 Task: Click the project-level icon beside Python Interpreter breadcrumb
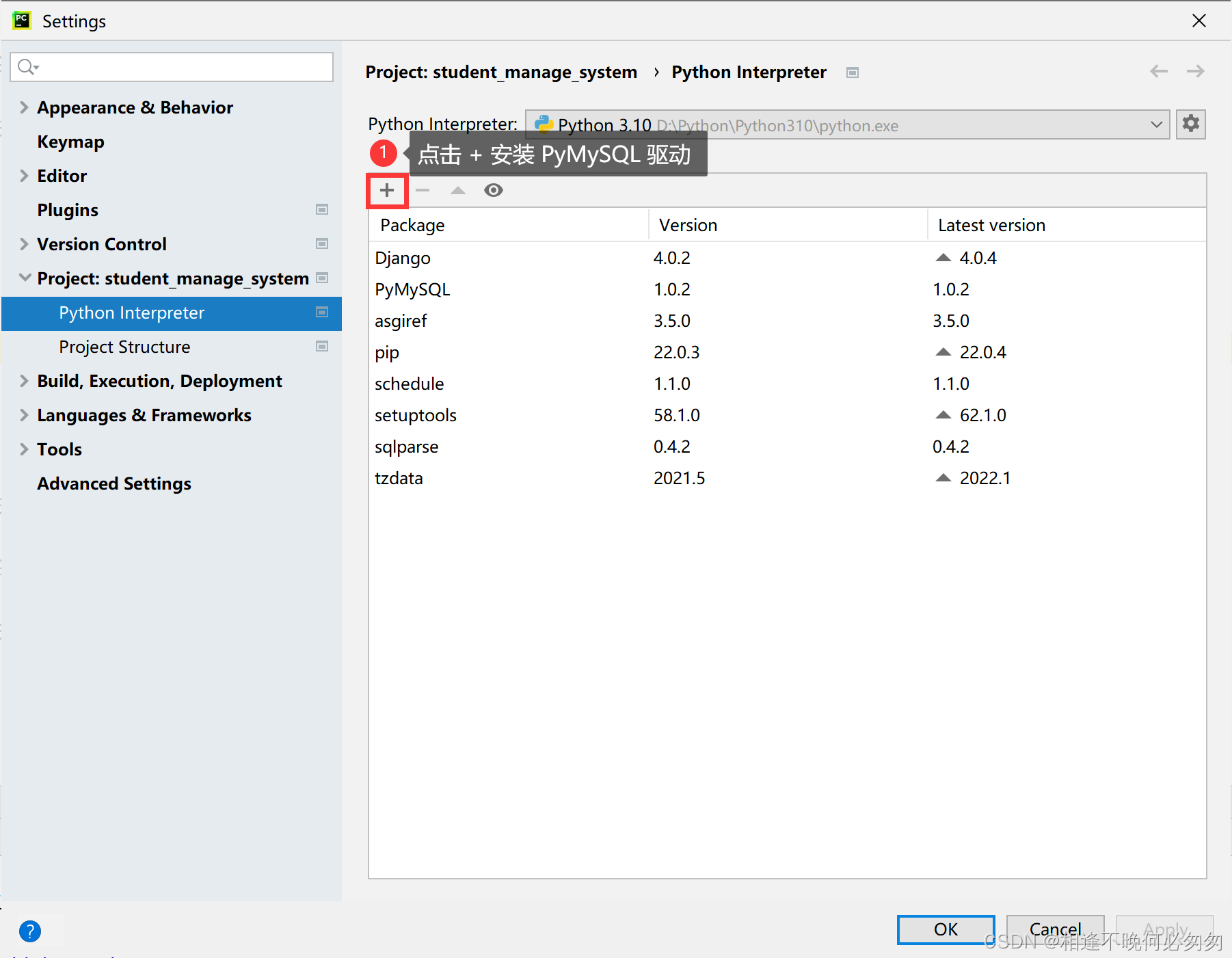point(853,72)
